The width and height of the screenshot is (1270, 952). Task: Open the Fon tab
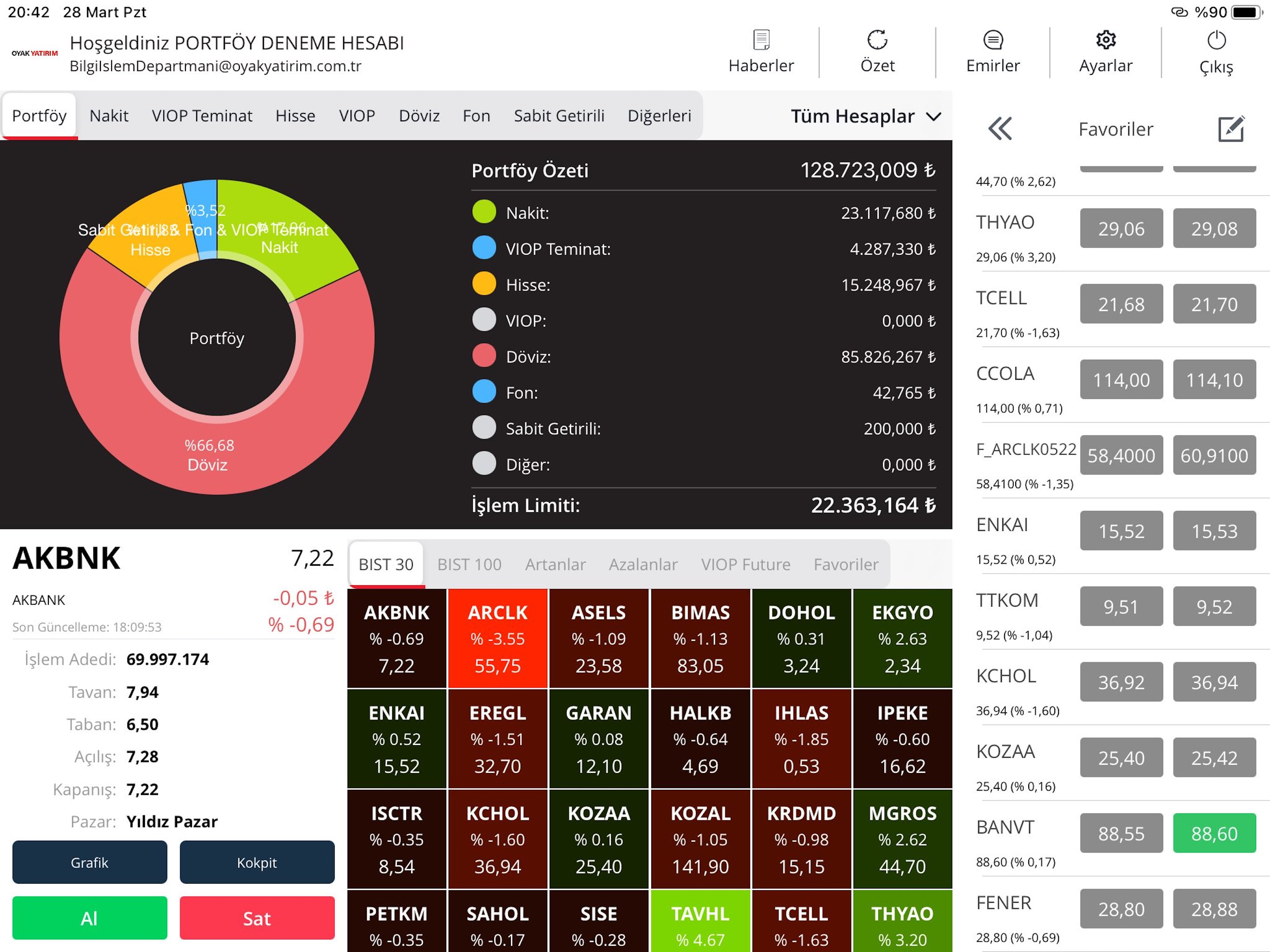coord(476,116)
